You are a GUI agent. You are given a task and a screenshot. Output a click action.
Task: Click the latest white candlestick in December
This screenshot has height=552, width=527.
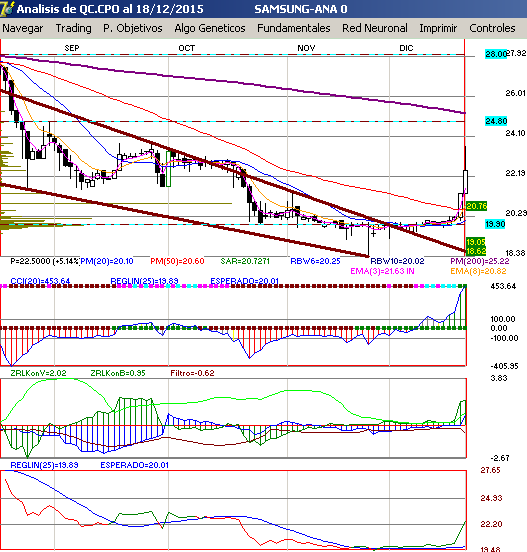pos(465,182)
